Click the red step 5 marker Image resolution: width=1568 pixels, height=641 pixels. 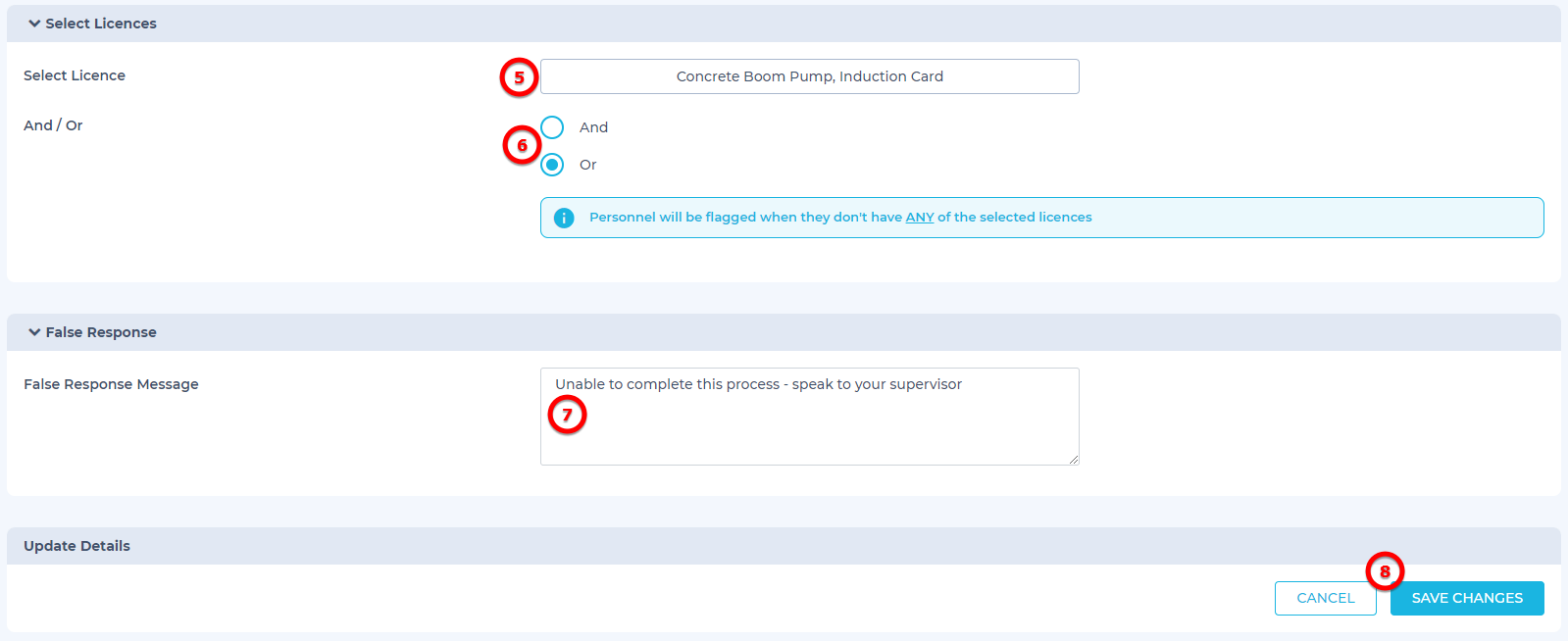519,77
